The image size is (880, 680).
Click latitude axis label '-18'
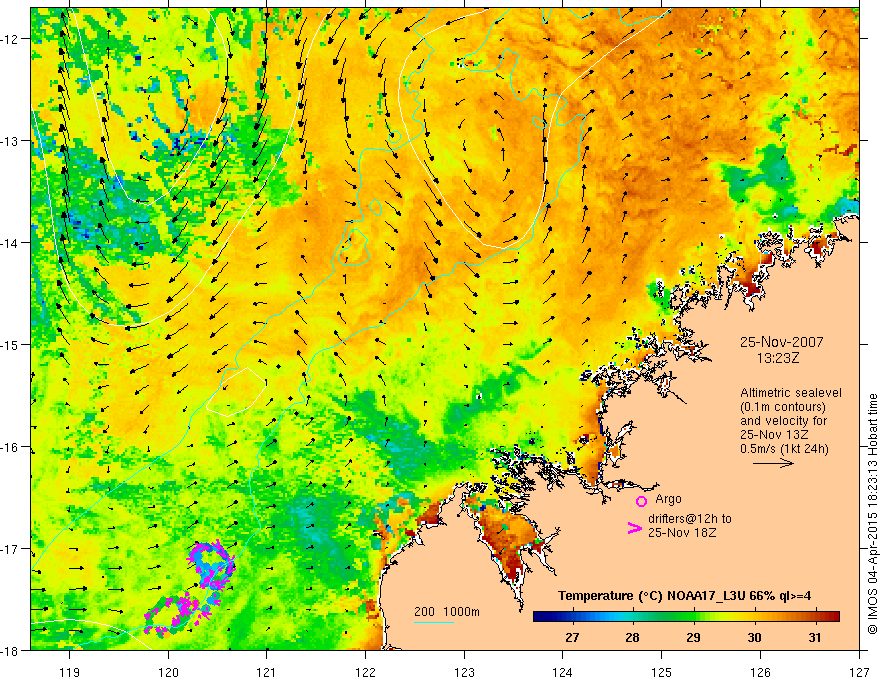(10, 651)
